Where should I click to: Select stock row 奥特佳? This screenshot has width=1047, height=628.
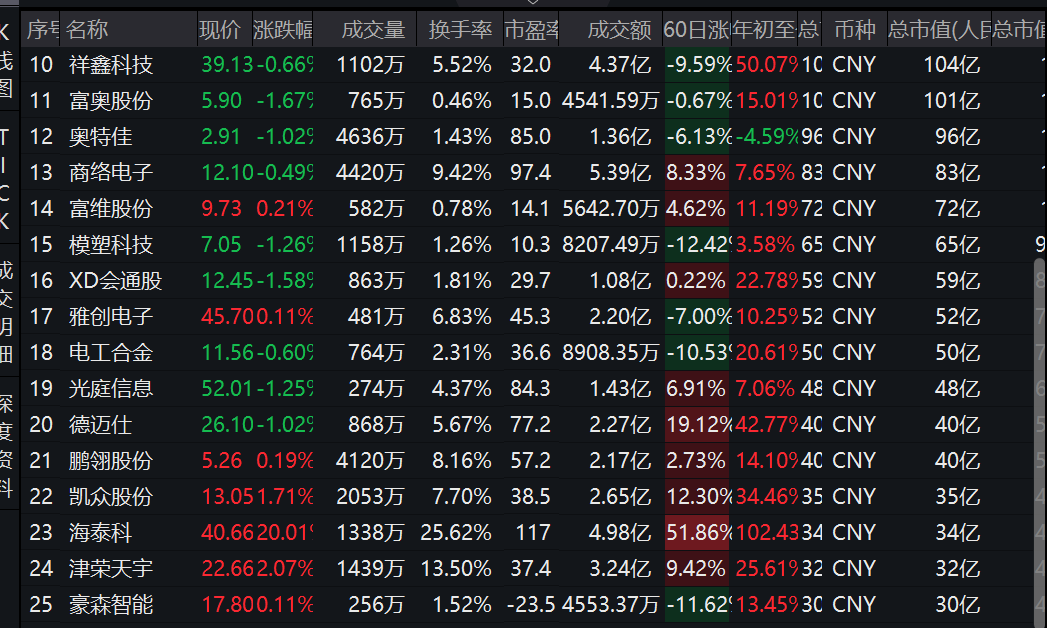click(534, 137)
